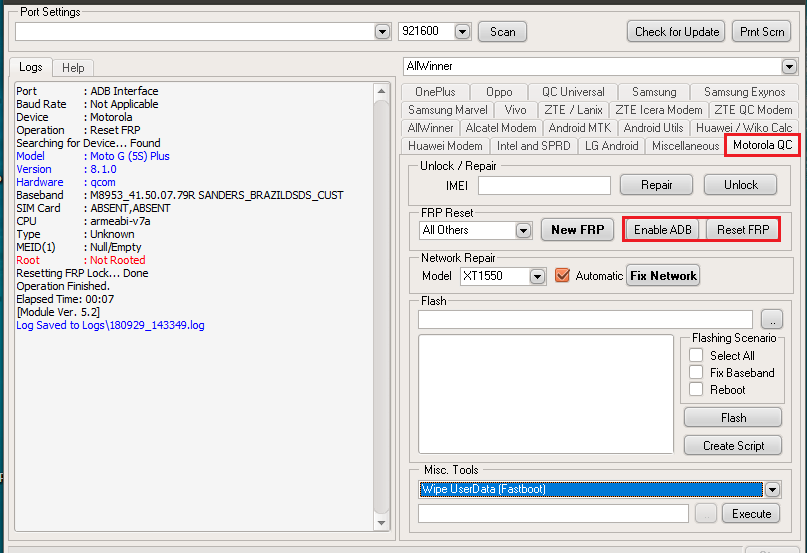Click the Create Script button
The image size is (807, 553).
click(733, 445)
